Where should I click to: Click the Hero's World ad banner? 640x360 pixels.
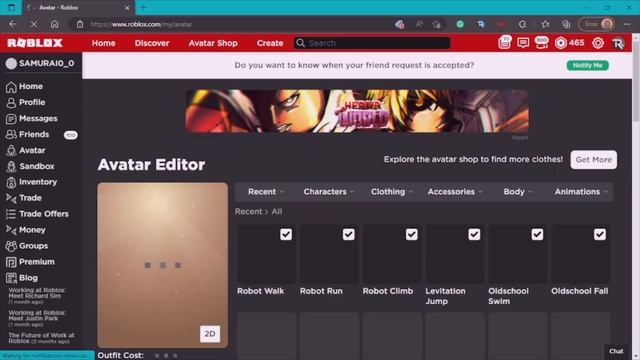pyautogui.click(x=357, y=111)
